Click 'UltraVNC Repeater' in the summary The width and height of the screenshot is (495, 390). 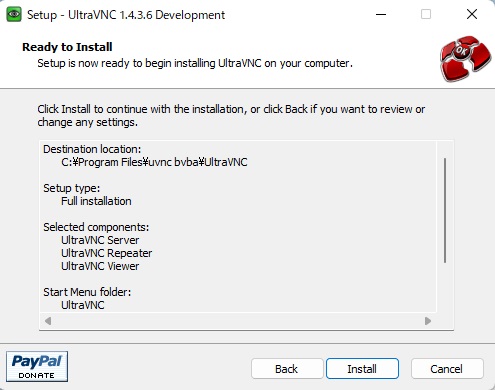(x=107, y=253)
